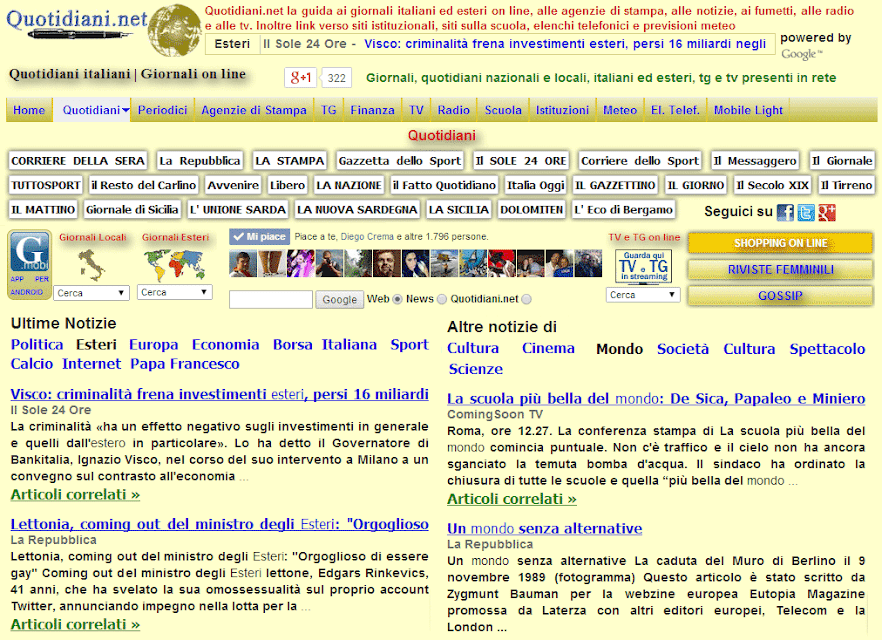Open the Spettacolo news category
Screen dimensions: 882x640
point(827,349)
